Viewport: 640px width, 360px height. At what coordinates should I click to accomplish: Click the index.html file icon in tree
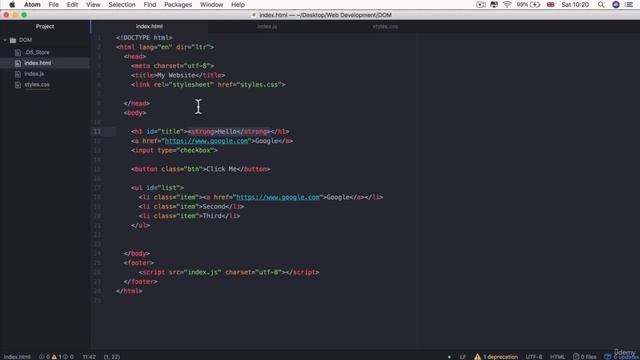pyautogui.click(x=18, y=63)
